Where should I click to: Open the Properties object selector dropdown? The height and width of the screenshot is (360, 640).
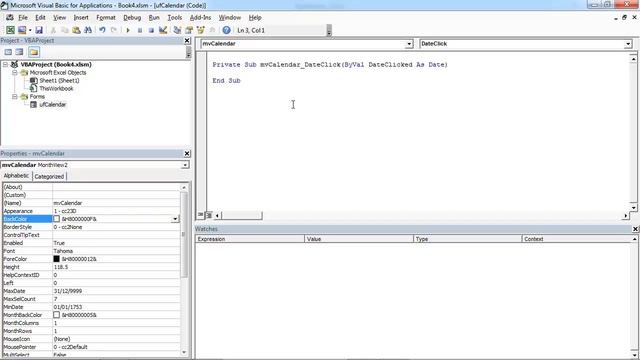185,165
